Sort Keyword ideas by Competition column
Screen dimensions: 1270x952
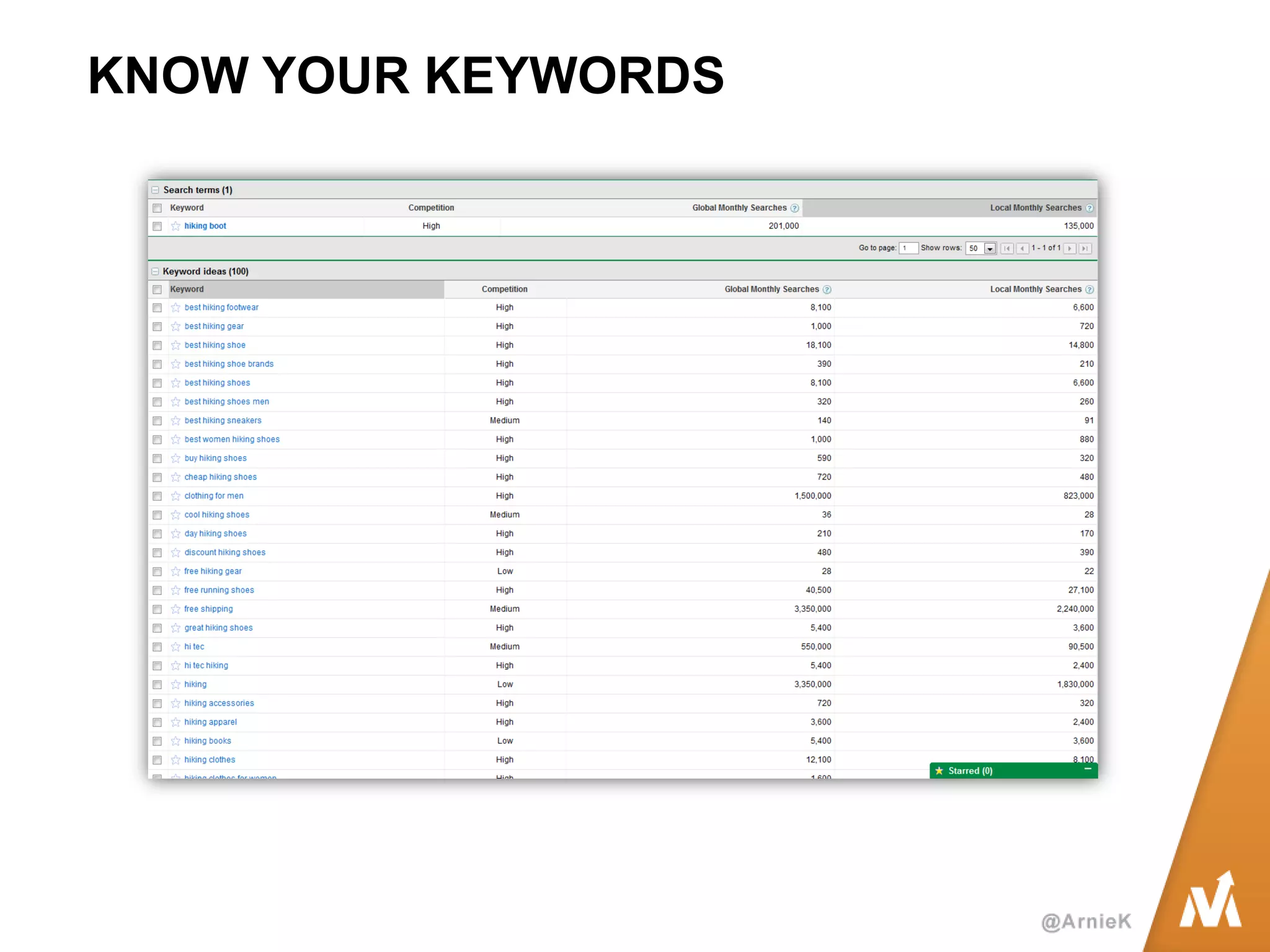point(505,289)
